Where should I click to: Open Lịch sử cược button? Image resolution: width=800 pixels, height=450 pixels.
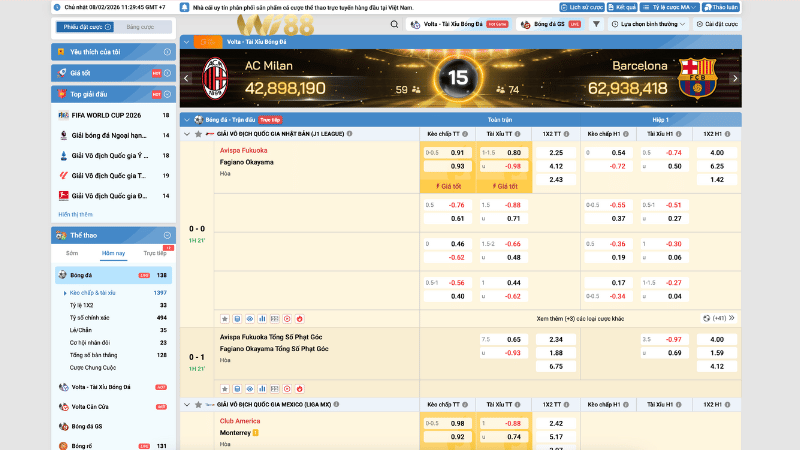pos(582,7)
